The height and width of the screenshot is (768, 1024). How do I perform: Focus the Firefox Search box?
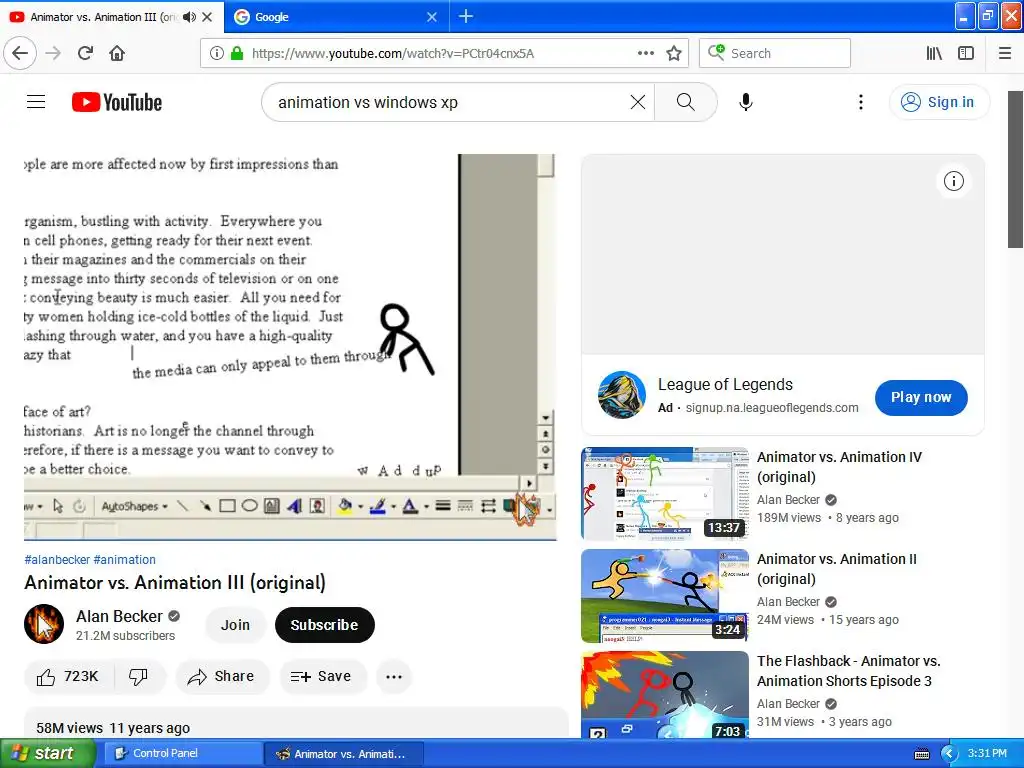point(775,54)
